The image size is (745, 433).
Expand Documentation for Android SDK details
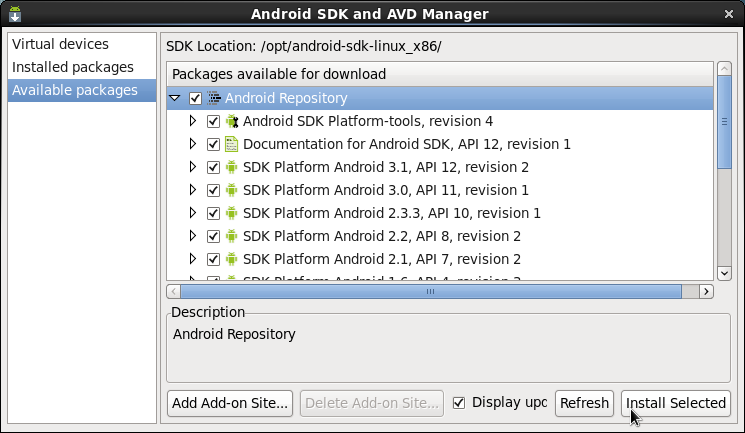coord(192,144)
